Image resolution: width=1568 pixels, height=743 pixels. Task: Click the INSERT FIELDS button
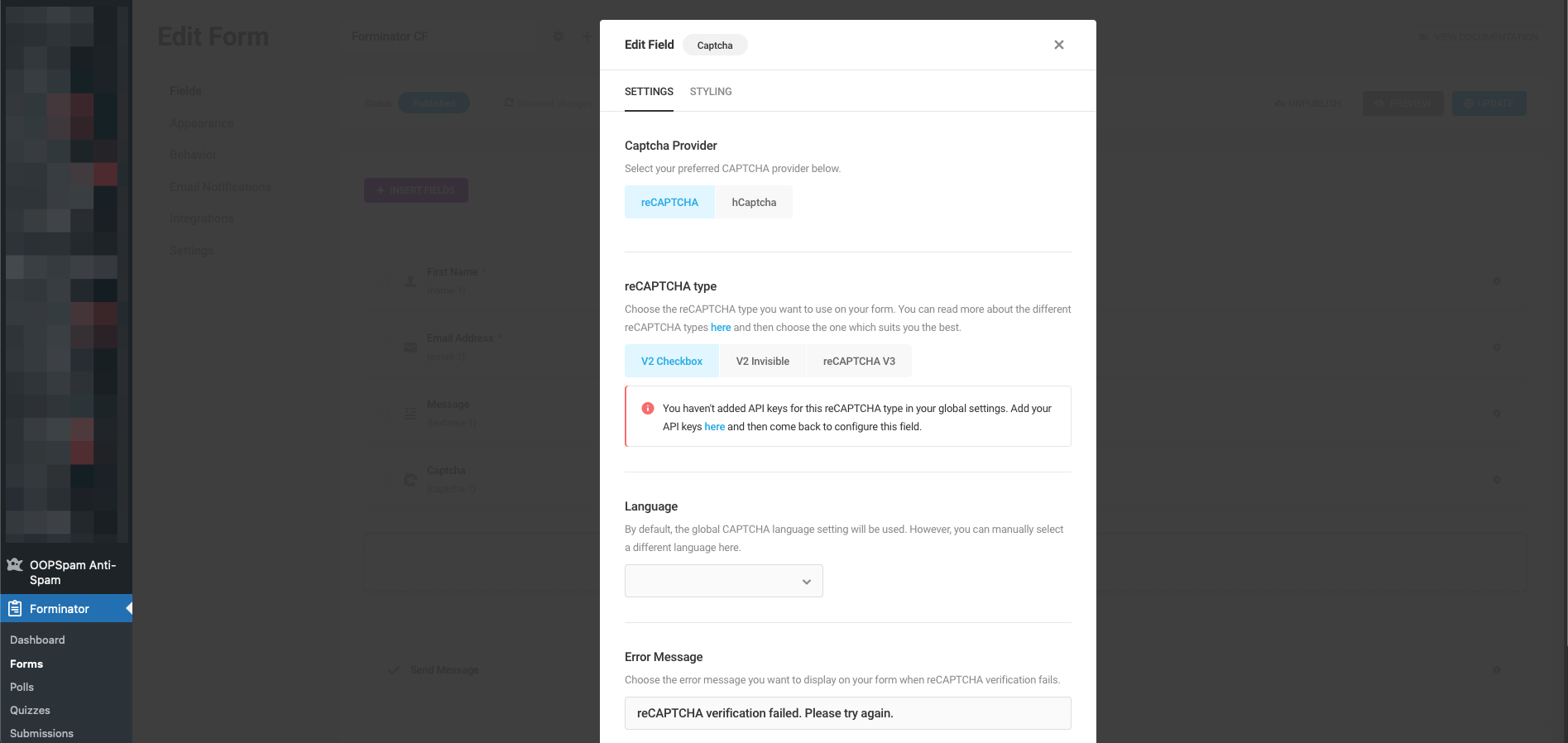click(x=416, y=190)
